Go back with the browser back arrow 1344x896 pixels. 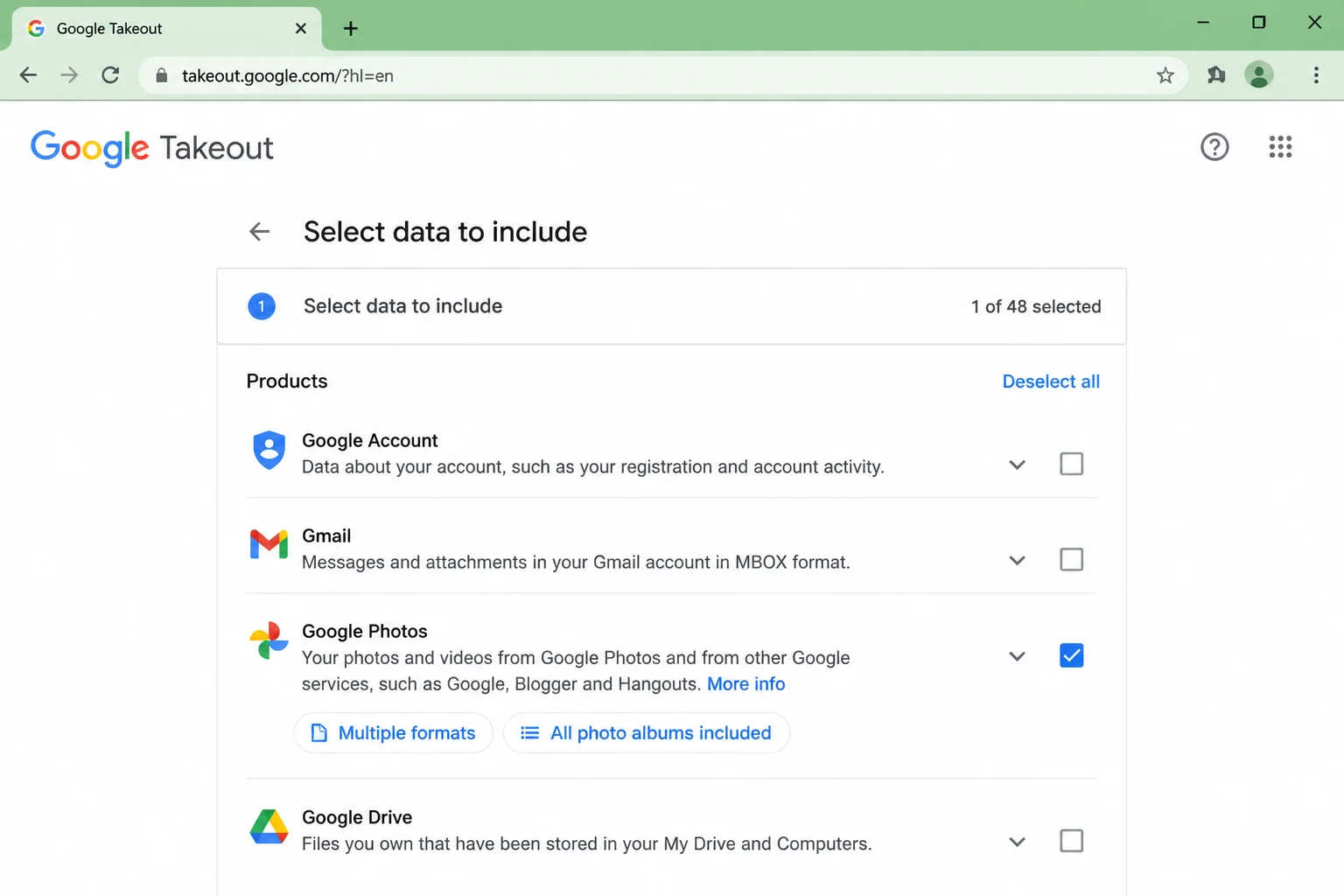(x=28, y=75)
